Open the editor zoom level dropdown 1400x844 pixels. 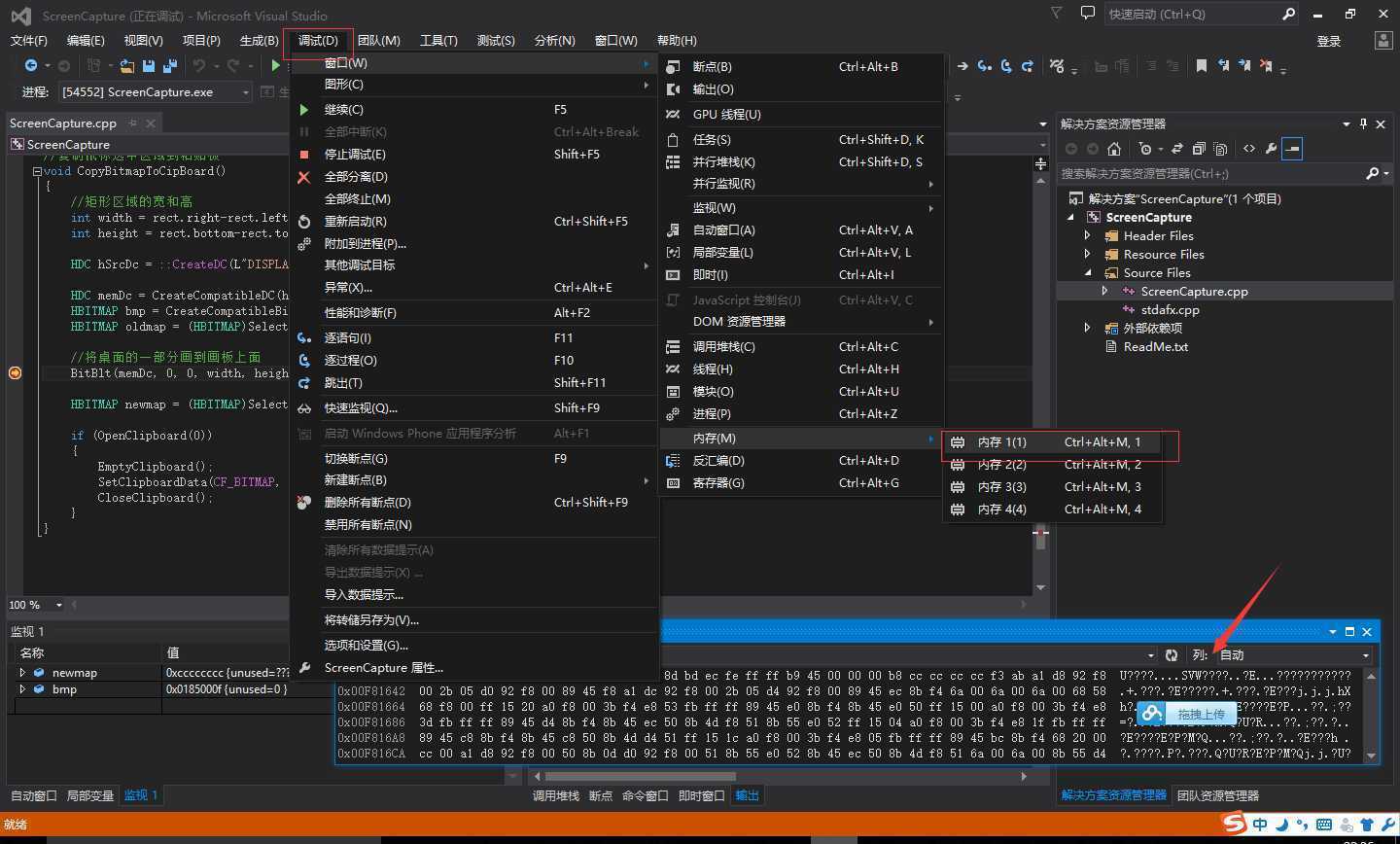[59, 605]
